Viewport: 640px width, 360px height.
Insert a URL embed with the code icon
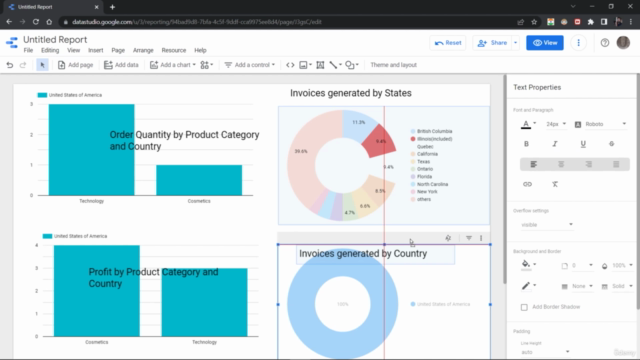tap(290, 65)
